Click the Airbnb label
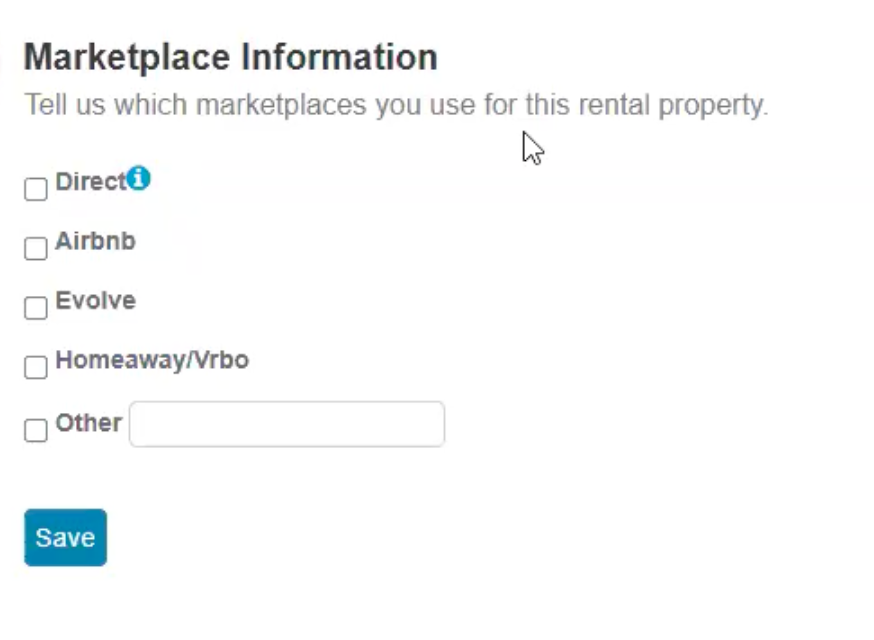 pyautogui.click(x=95, y=241)
